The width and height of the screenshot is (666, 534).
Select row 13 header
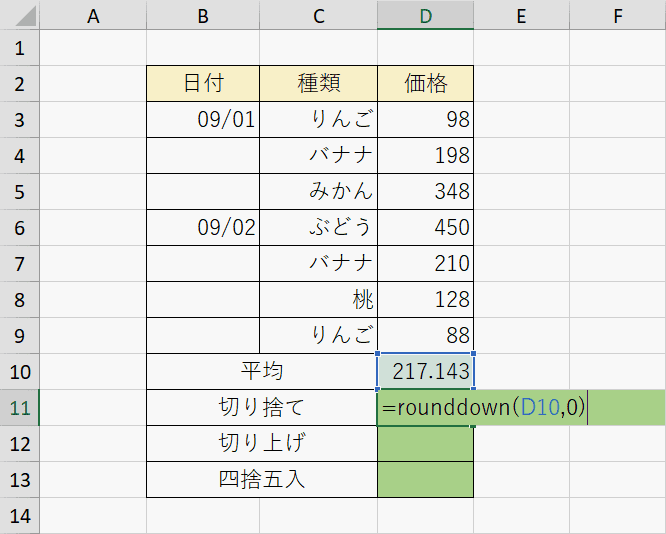(20, 480)
